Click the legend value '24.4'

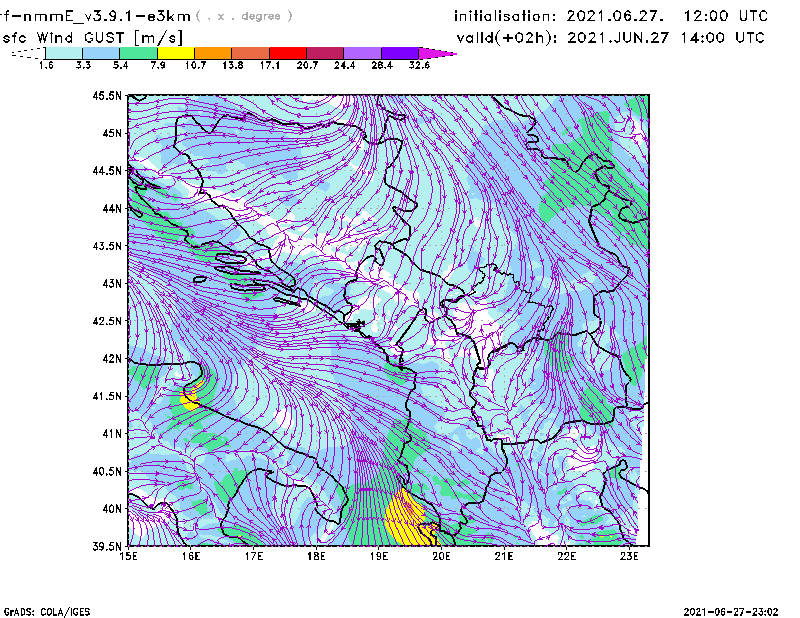click(x=344, y=65)
